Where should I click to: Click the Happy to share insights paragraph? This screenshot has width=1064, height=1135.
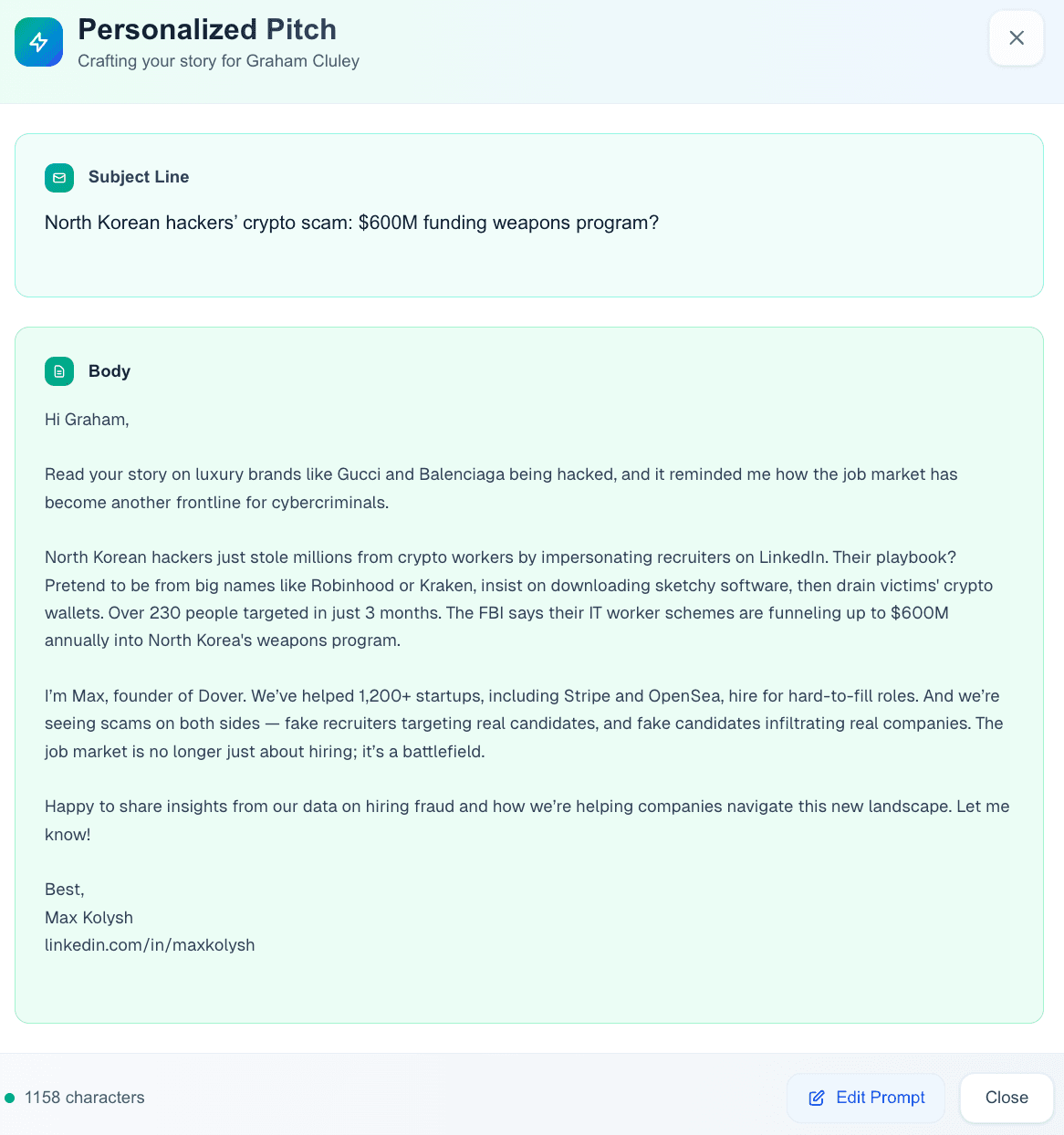tap(527, 820)
